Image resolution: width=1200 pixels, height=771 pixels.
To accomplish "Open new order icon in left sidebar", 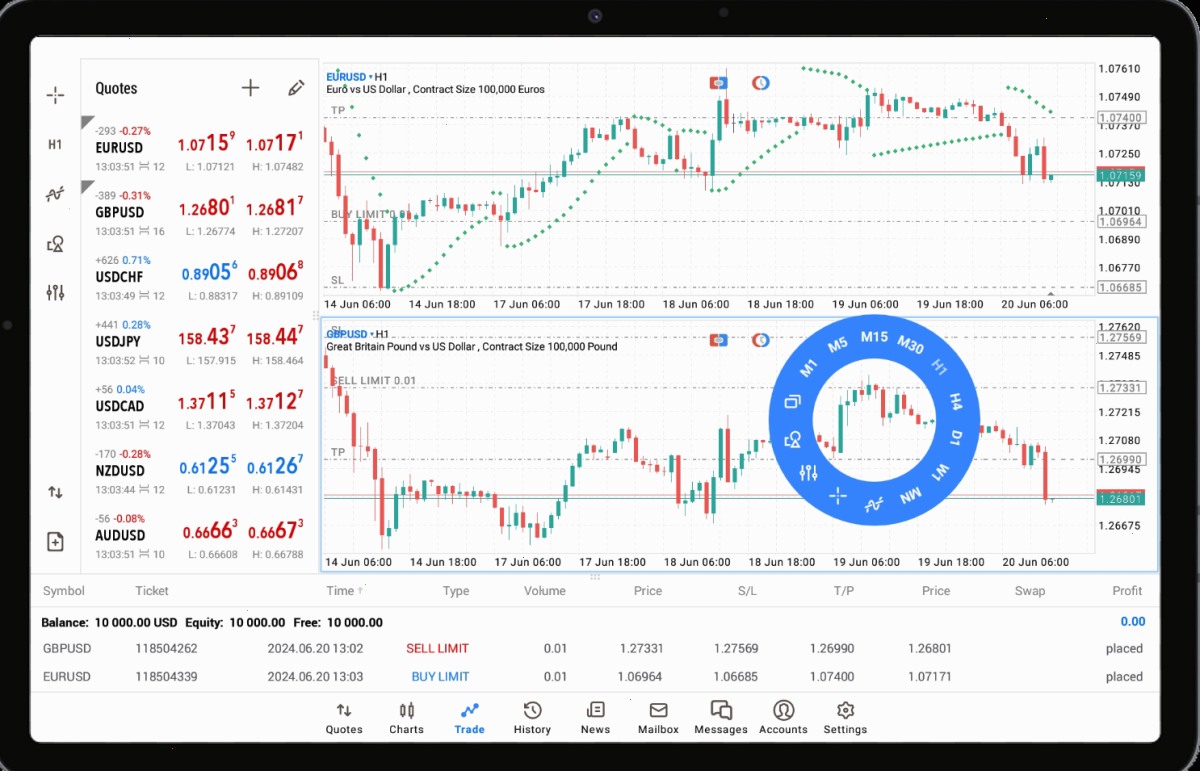I will tap(55, 541).
